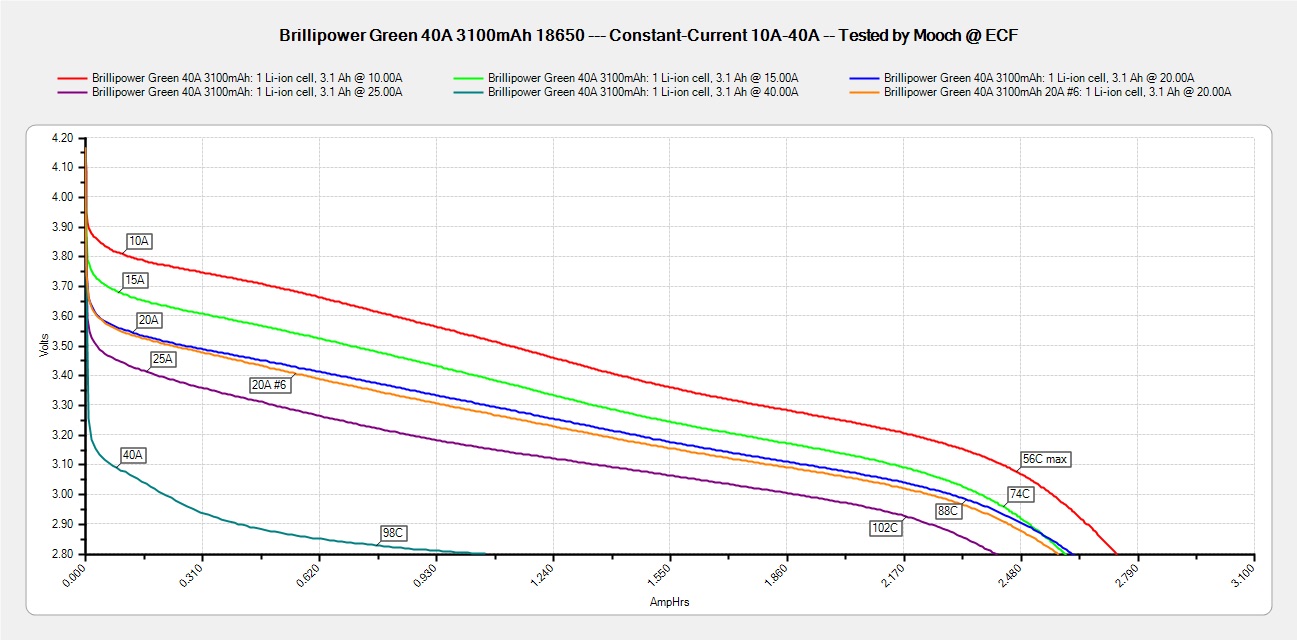Click the legend text ending in '@ 40.00A'
This screenshot has height=640, width=1297.
(x=643, y=92)
